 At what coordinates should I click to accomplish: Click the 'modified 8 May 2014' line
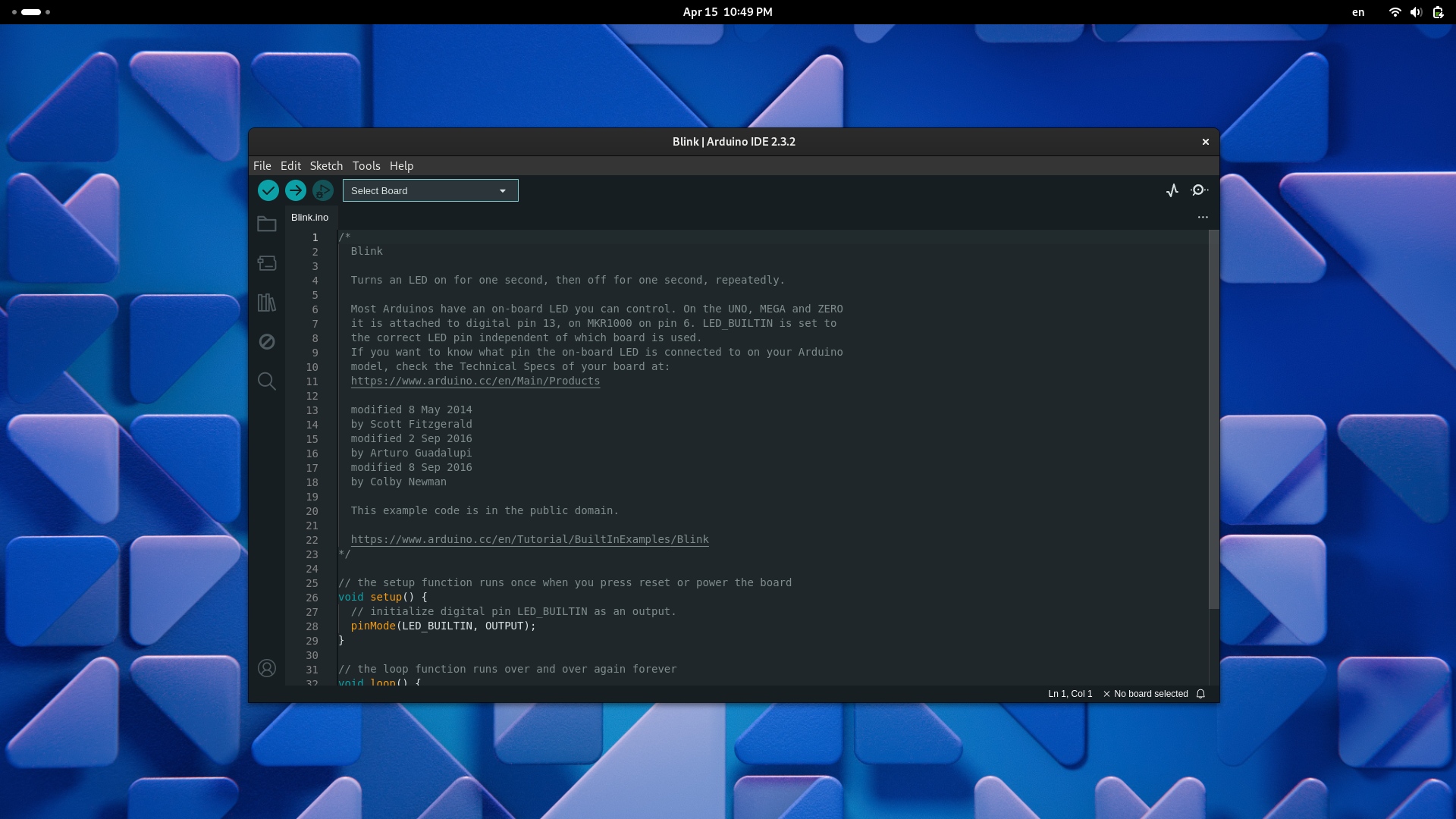point(411,409)
